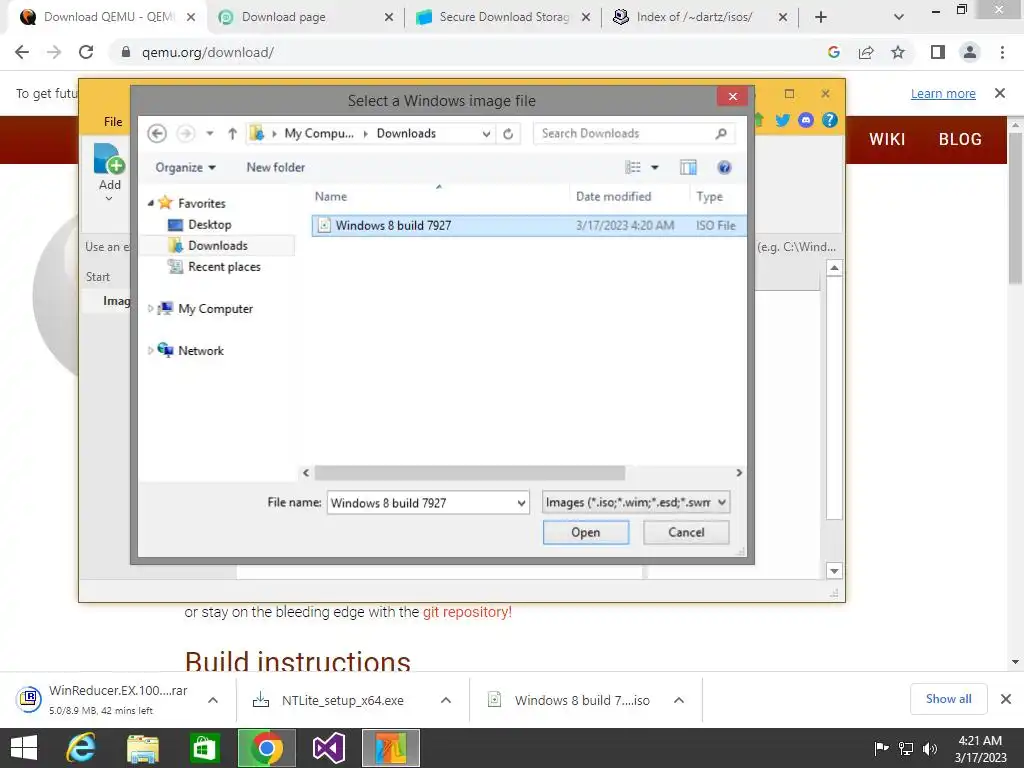Open a new Chrome tab
Screen dimensions: 1024x768
point(821,17)
